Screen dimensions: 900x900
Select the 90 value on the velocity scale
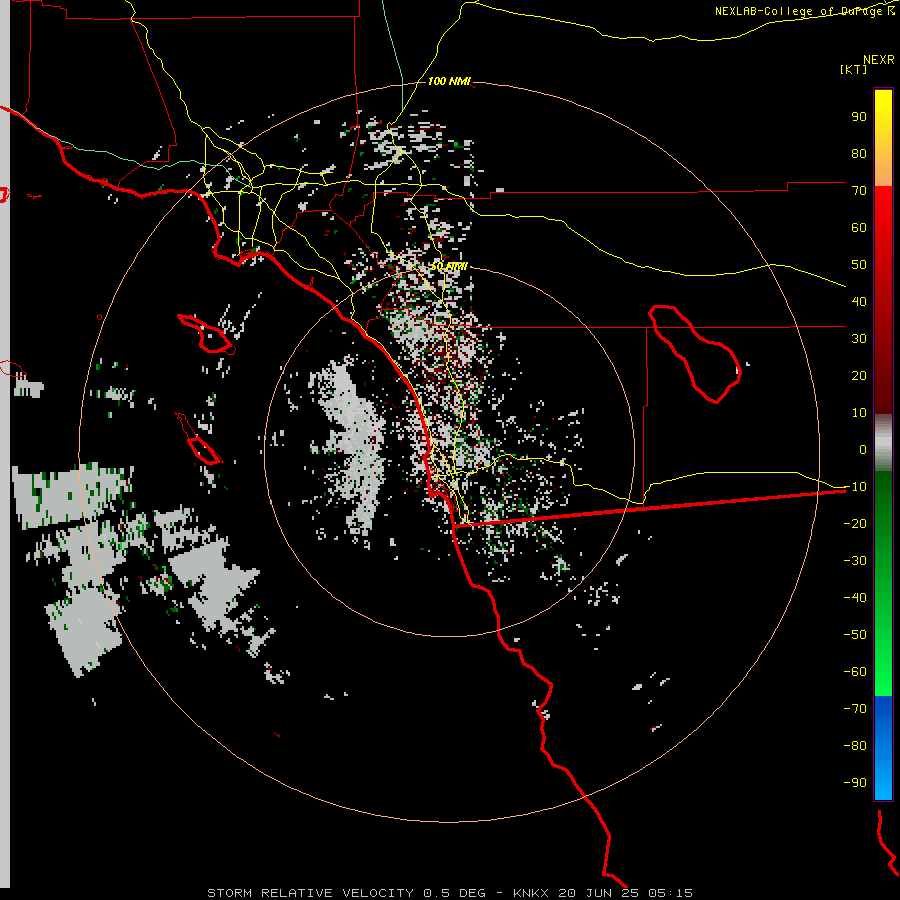pyautogui.click(x=859, y=117)
